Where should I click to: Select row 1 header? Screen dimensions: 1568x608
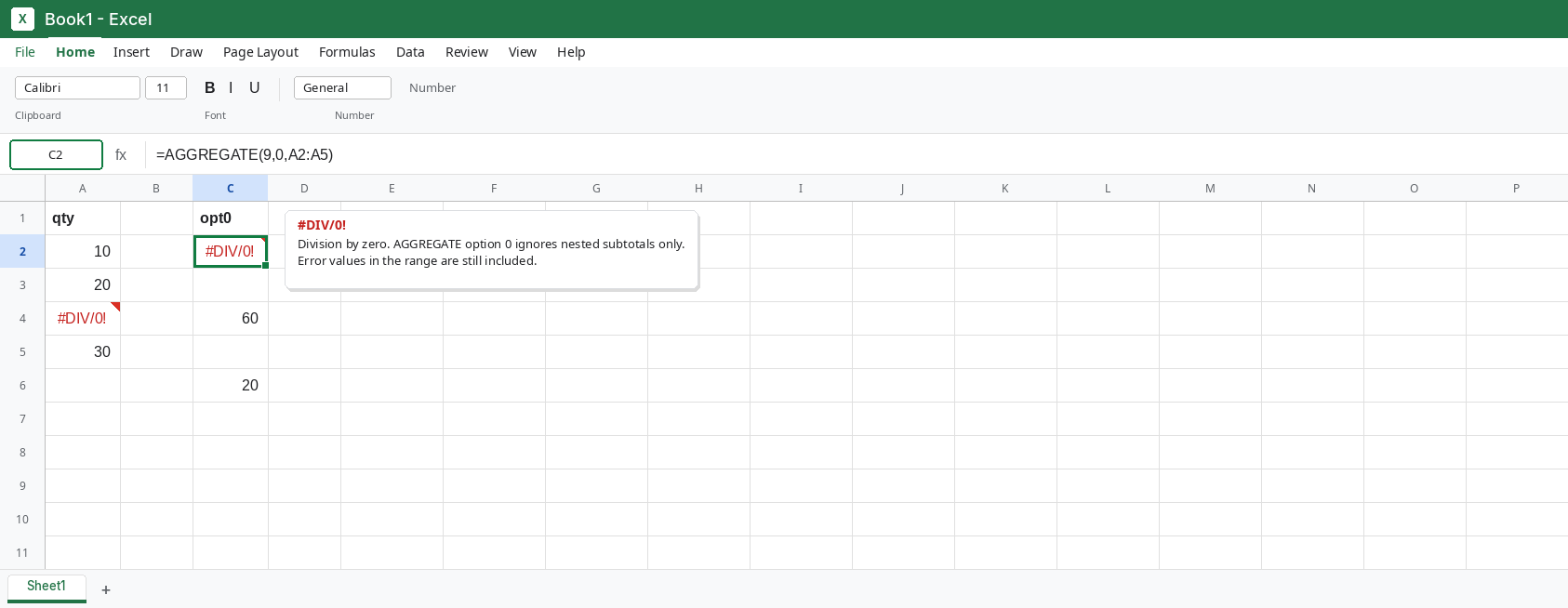[x=22, y=218]
